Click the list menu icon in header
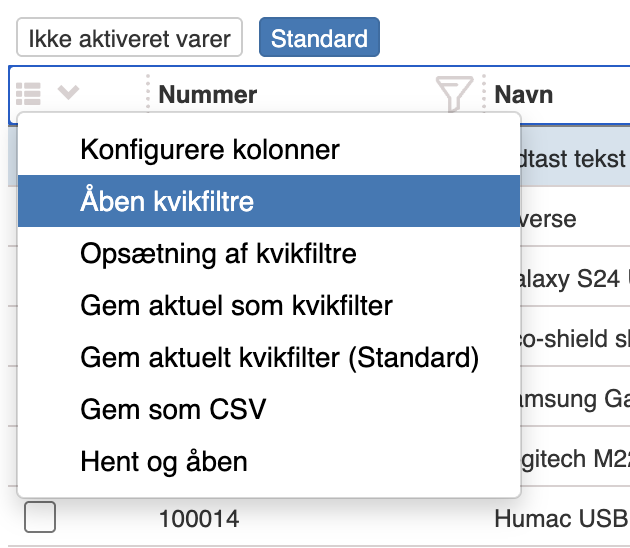 (x=29, y=94)
